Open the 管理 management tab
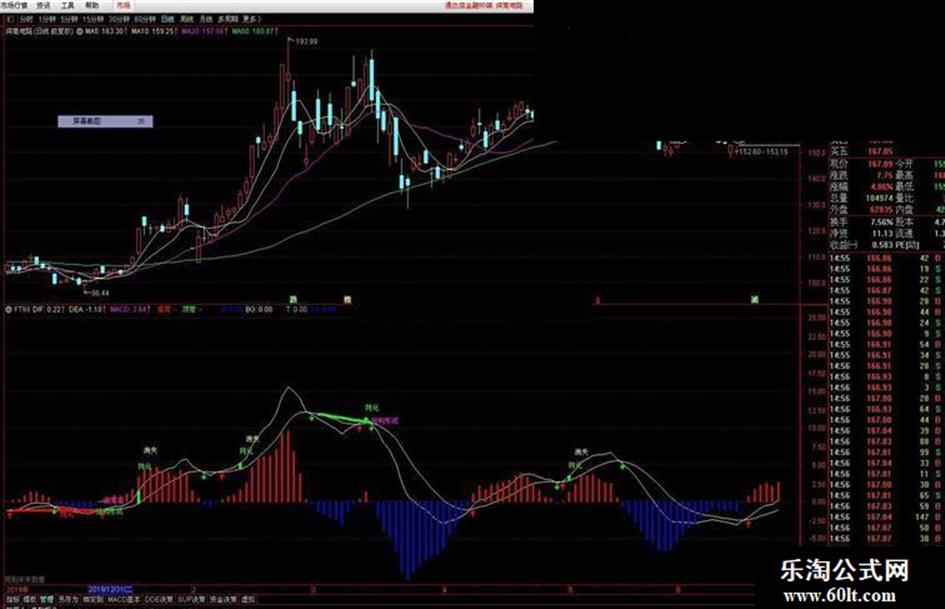Screen dimensions: 945x609 click(47, 600)
